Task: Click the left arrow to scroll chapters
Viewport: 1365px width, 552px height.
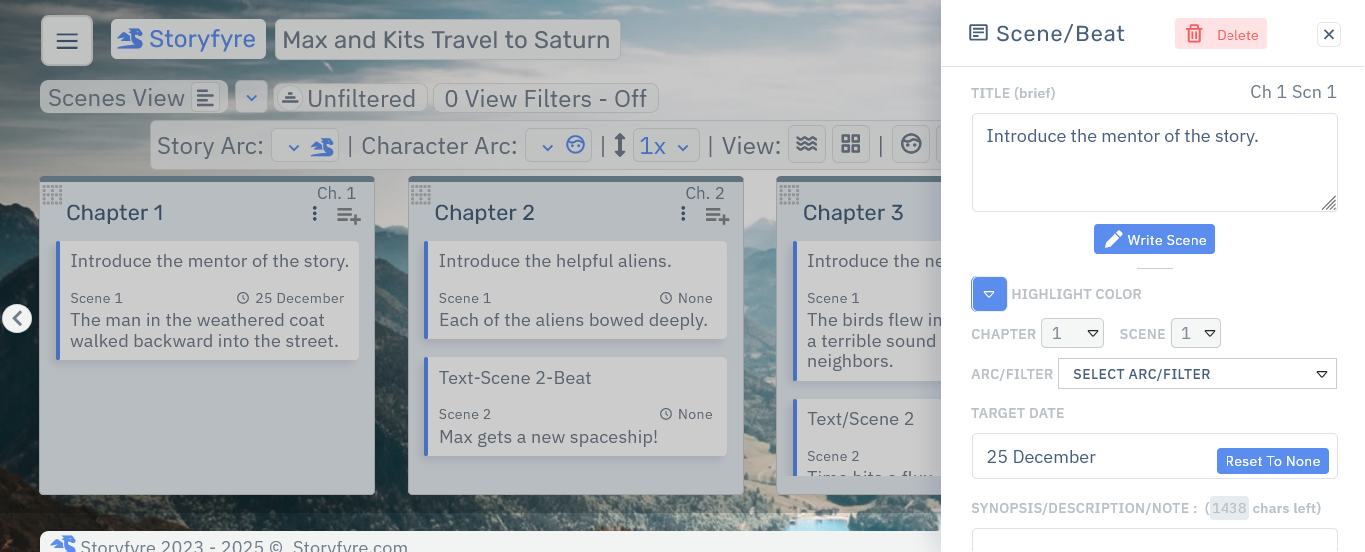Action: pos(17,318)
